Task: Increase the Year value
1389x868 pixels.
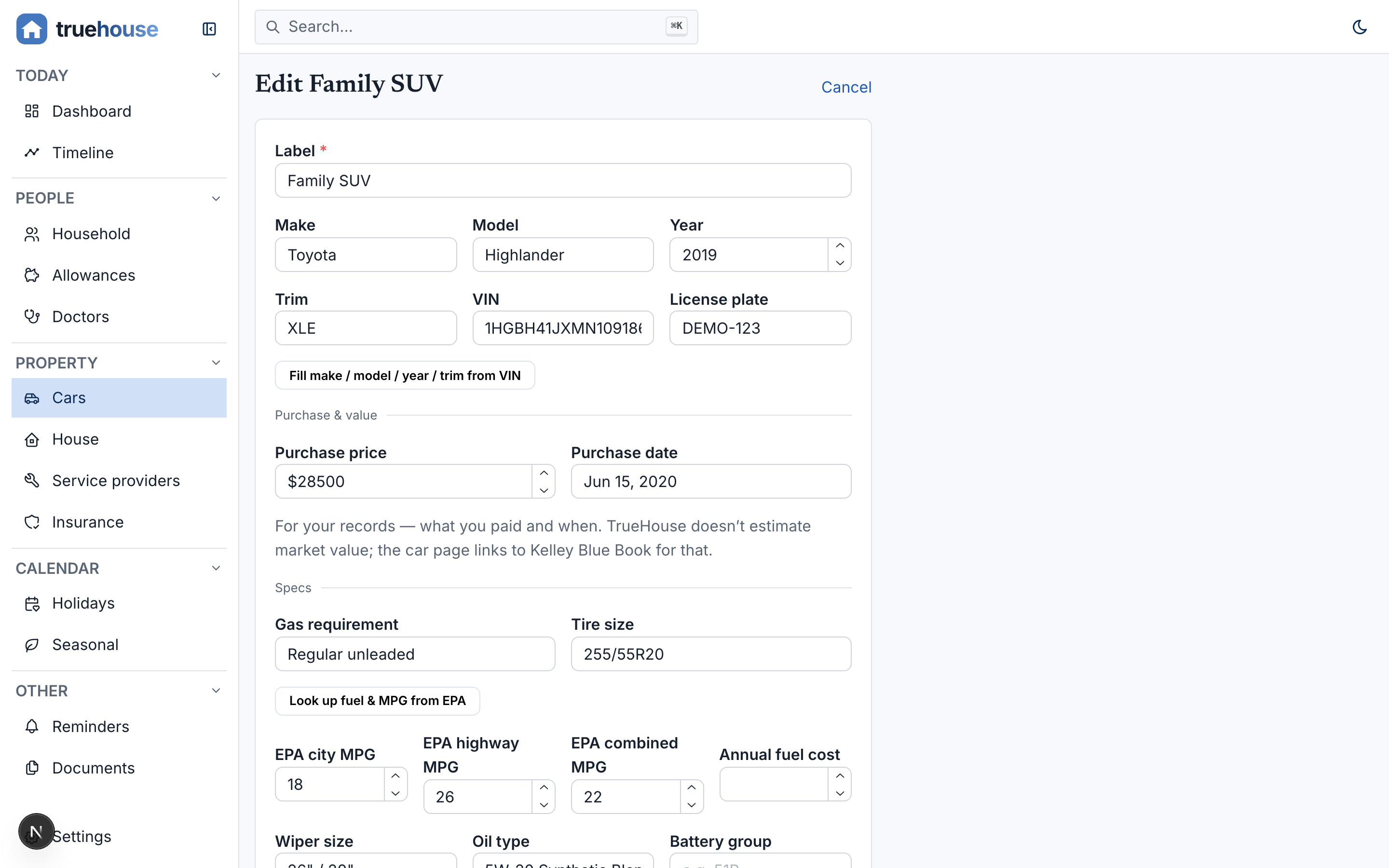Action: click(840, 246)
